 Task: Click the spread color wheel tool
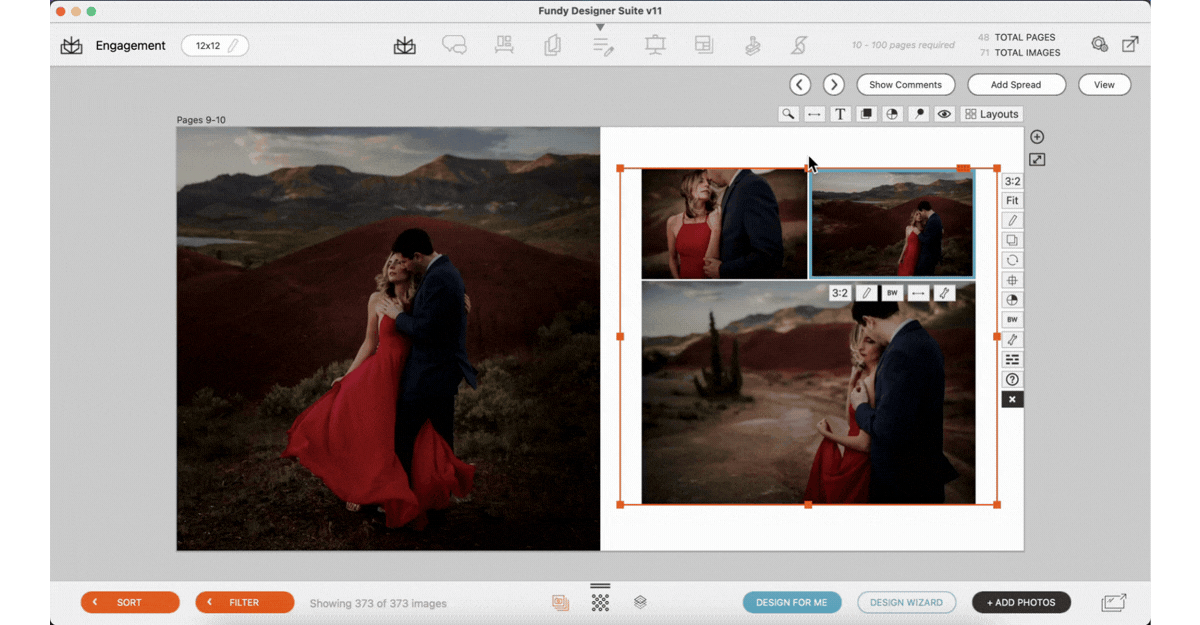892,114
